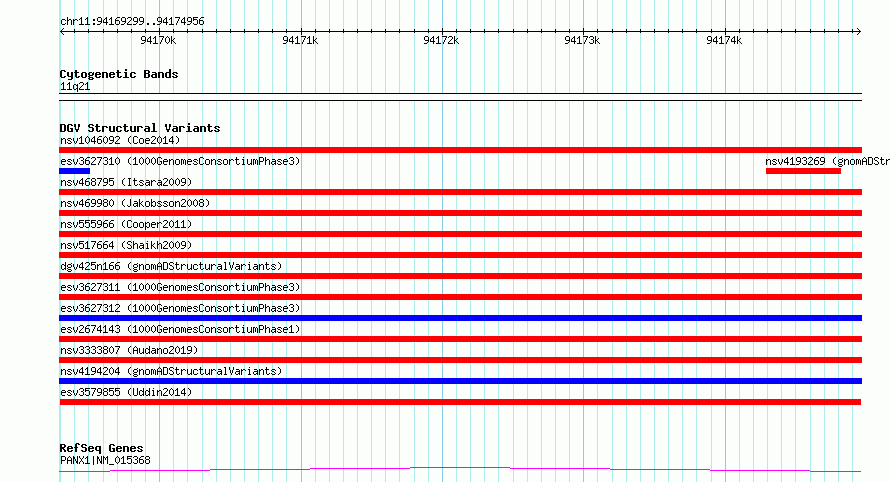Select the 11q21 cytogenetic band label

(x=75, y=86)
